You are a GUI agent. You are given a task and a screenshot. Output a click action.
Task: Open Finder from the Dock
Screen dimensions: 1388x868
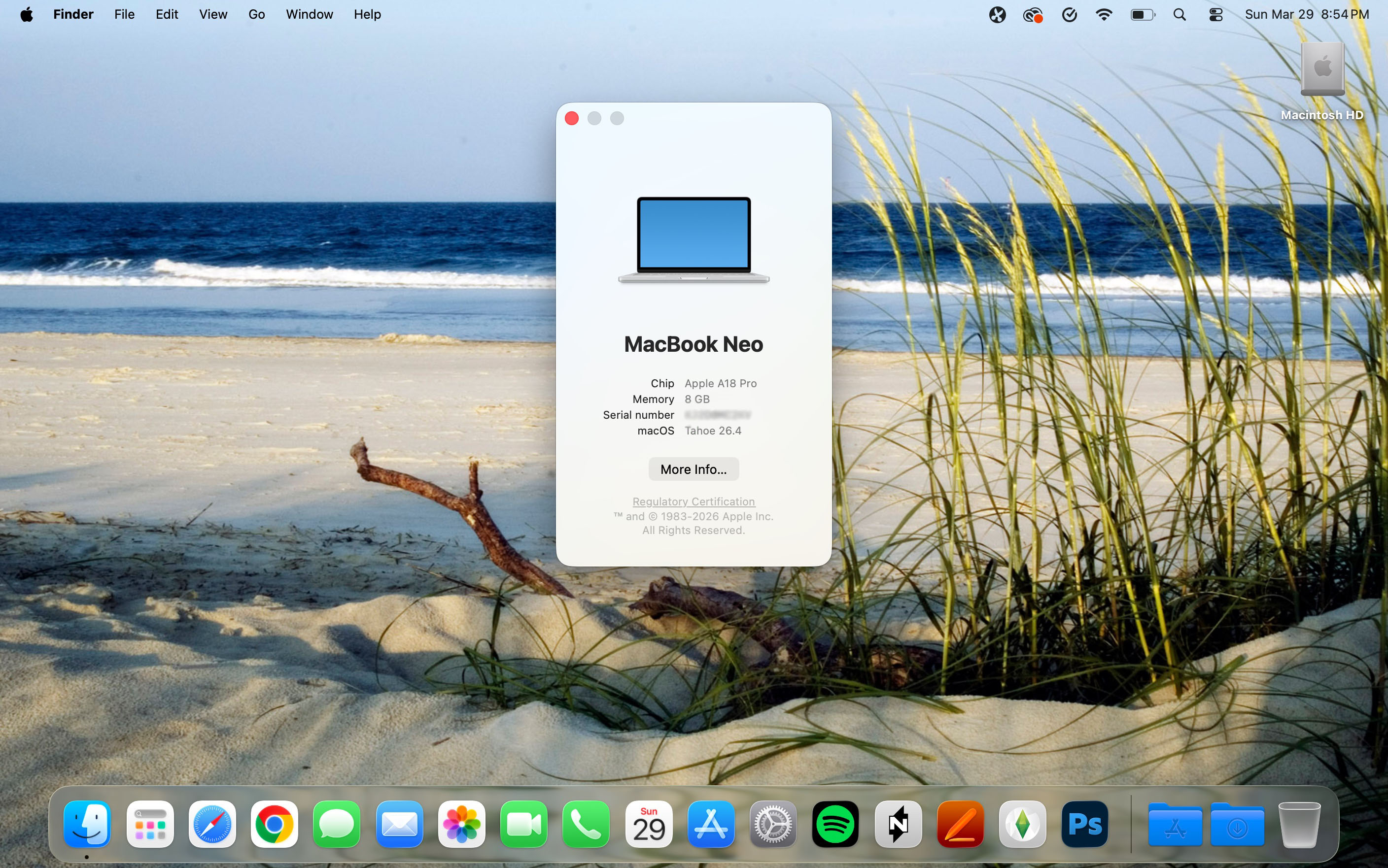(x=87, y=824)
